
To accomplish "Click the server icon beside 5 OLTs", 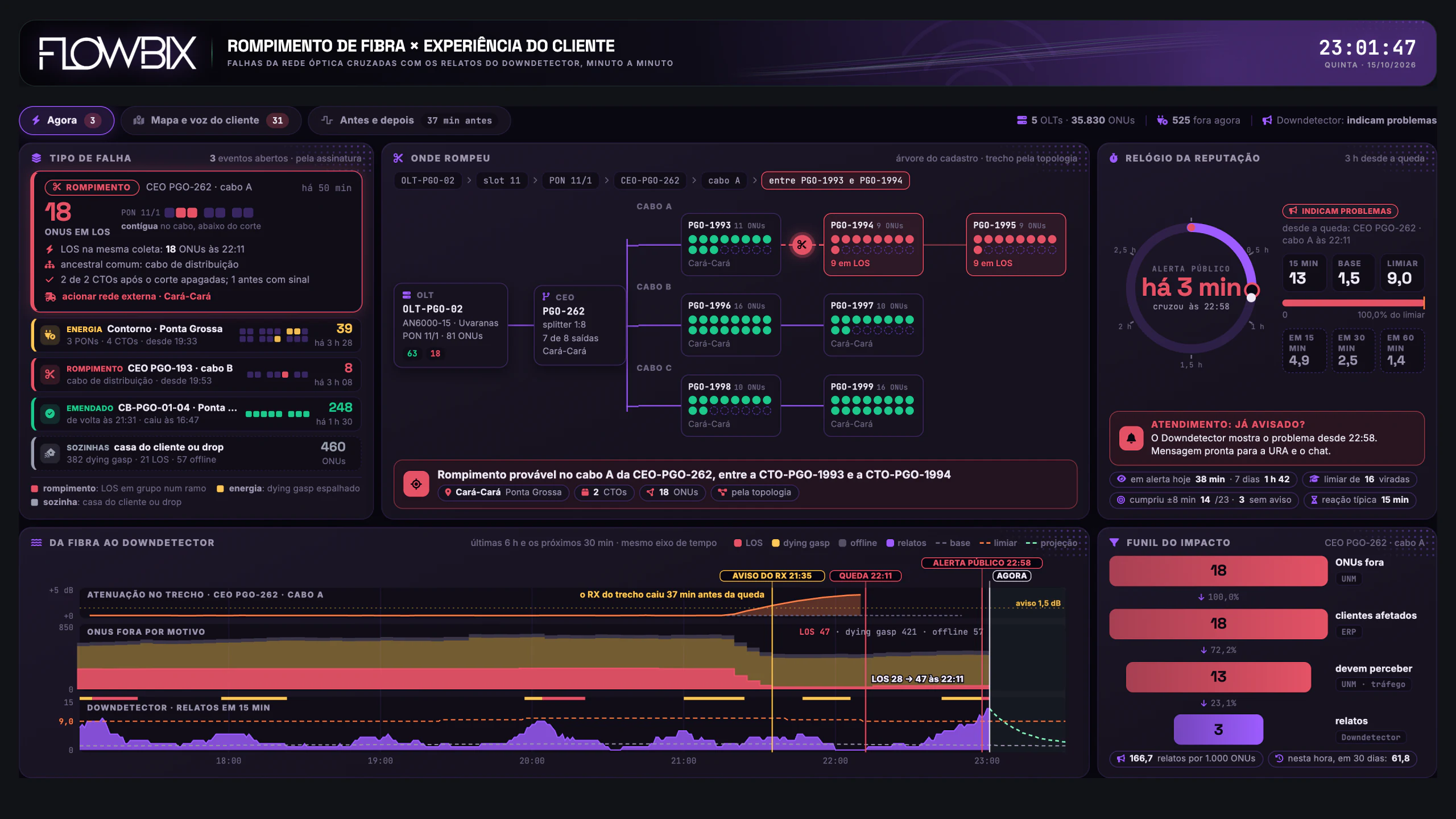I will [1022, 121].
